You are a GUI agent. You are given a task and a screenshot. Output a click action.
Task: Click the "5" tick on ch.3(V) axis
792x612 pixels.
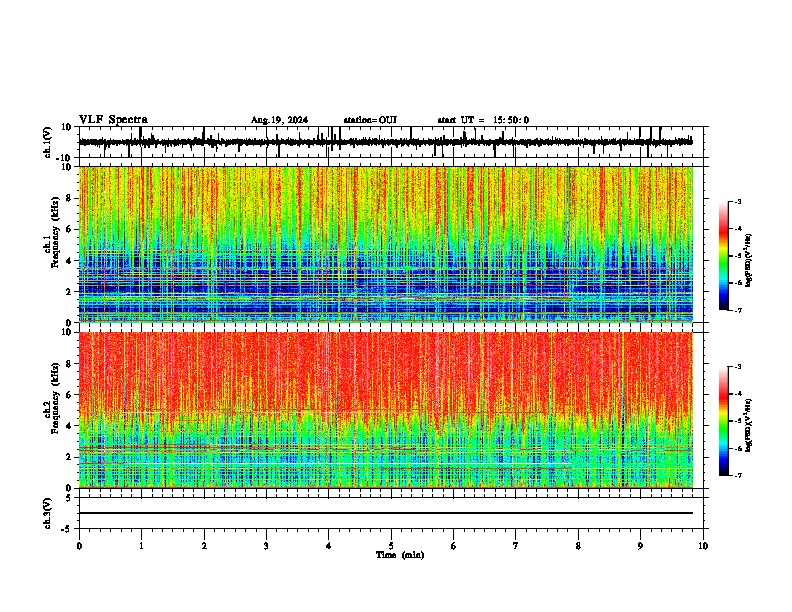[x=69, y=498]
